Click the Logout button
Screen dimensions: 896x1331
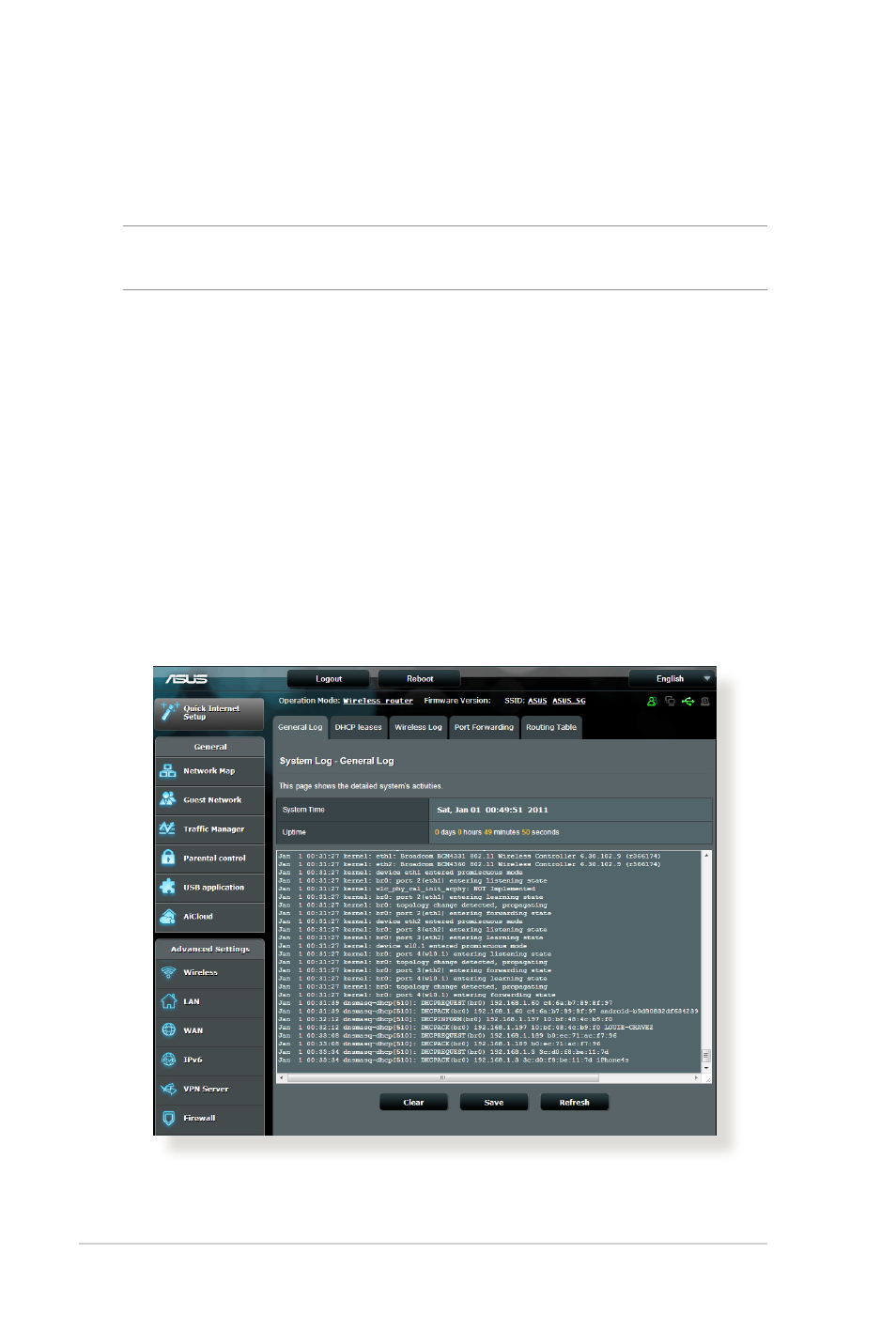(329, 678)
